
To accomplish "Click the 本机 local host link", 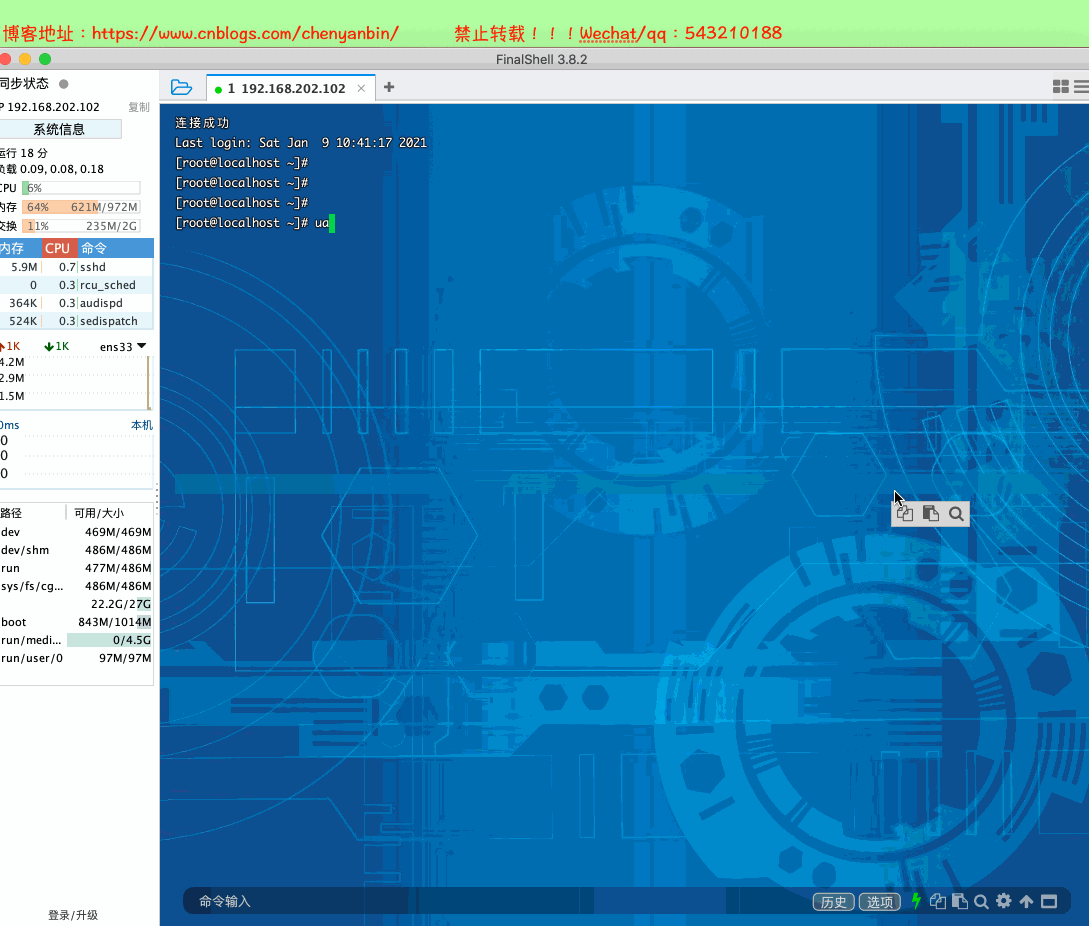I will [x=142, y=425].
